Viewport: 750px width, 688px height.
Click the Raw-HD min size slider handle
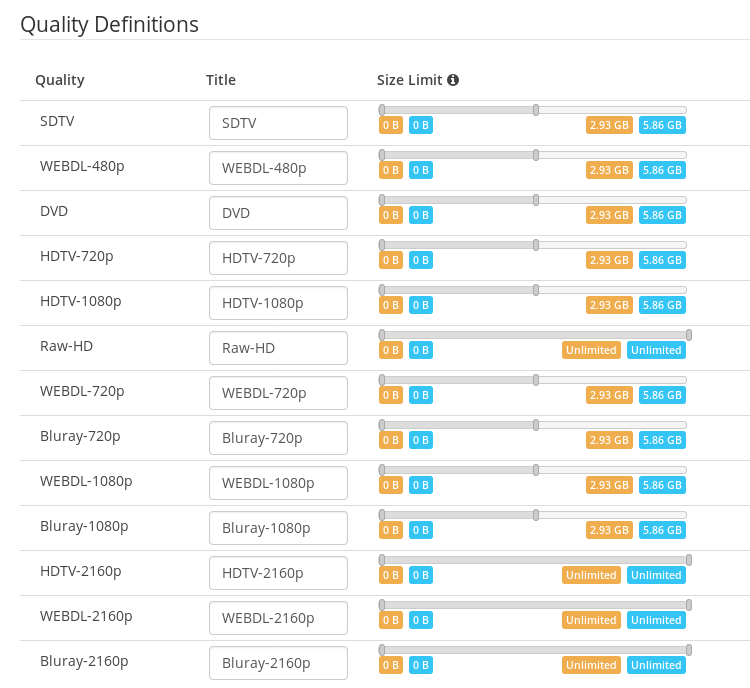pos(382,335)
